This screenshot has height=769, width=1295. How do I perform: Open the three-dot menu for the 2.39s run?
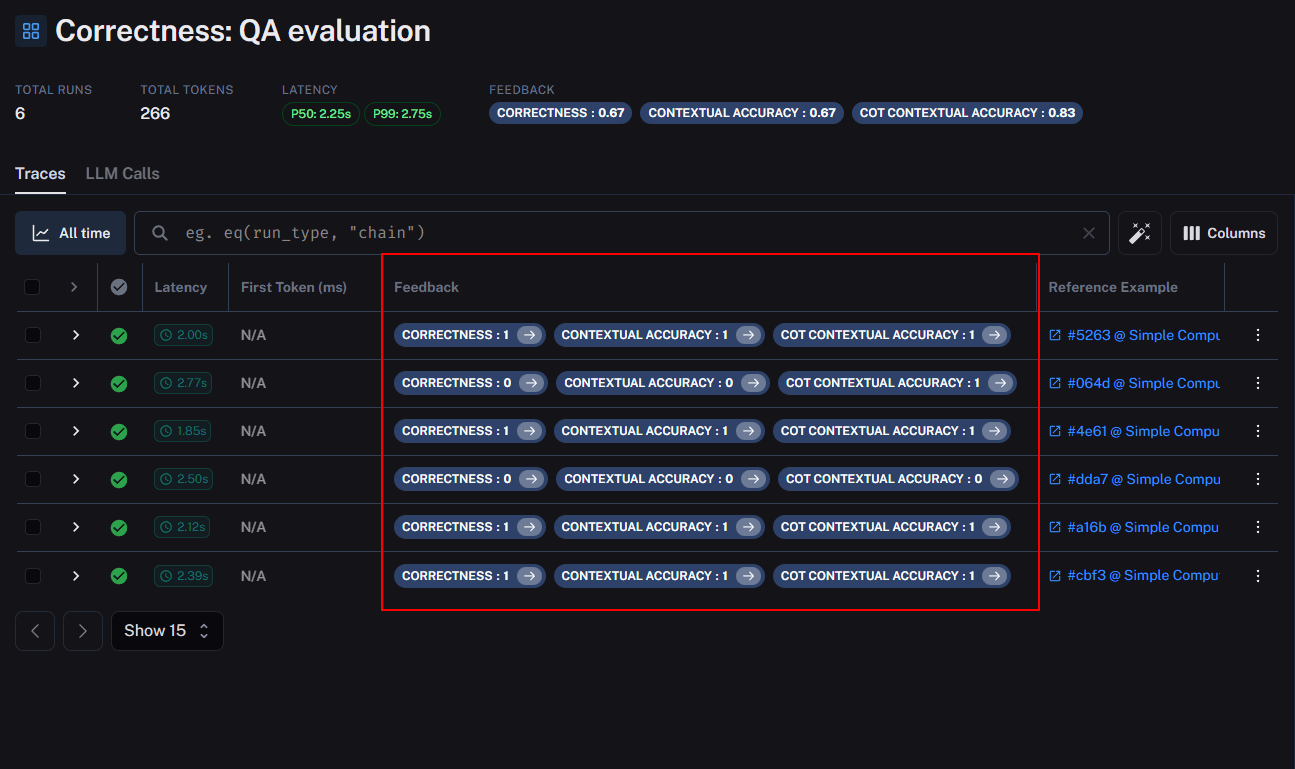[1258, 576]
